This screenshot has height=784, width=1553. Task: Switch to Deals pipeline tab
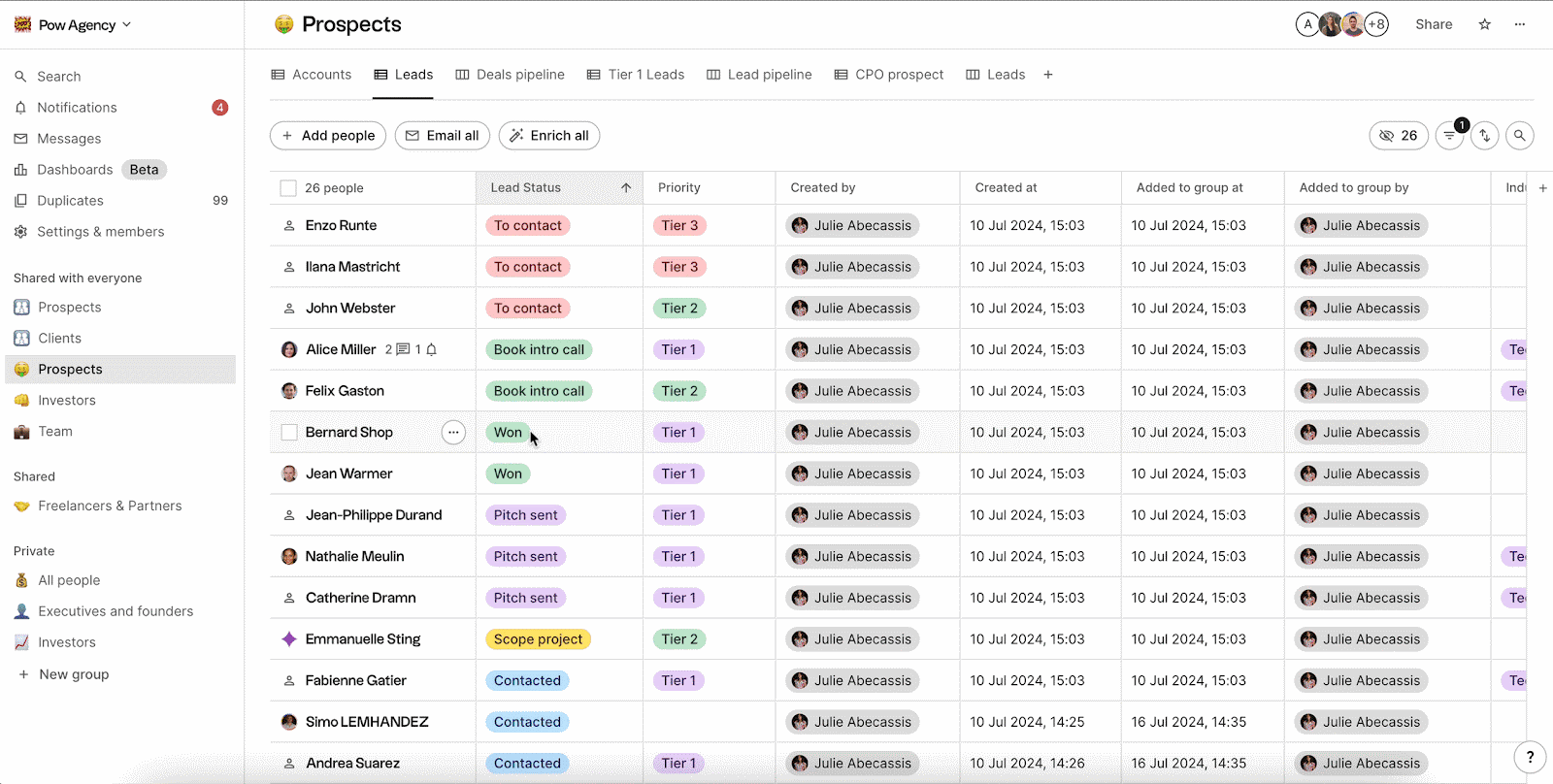click(x=510, y=75)
